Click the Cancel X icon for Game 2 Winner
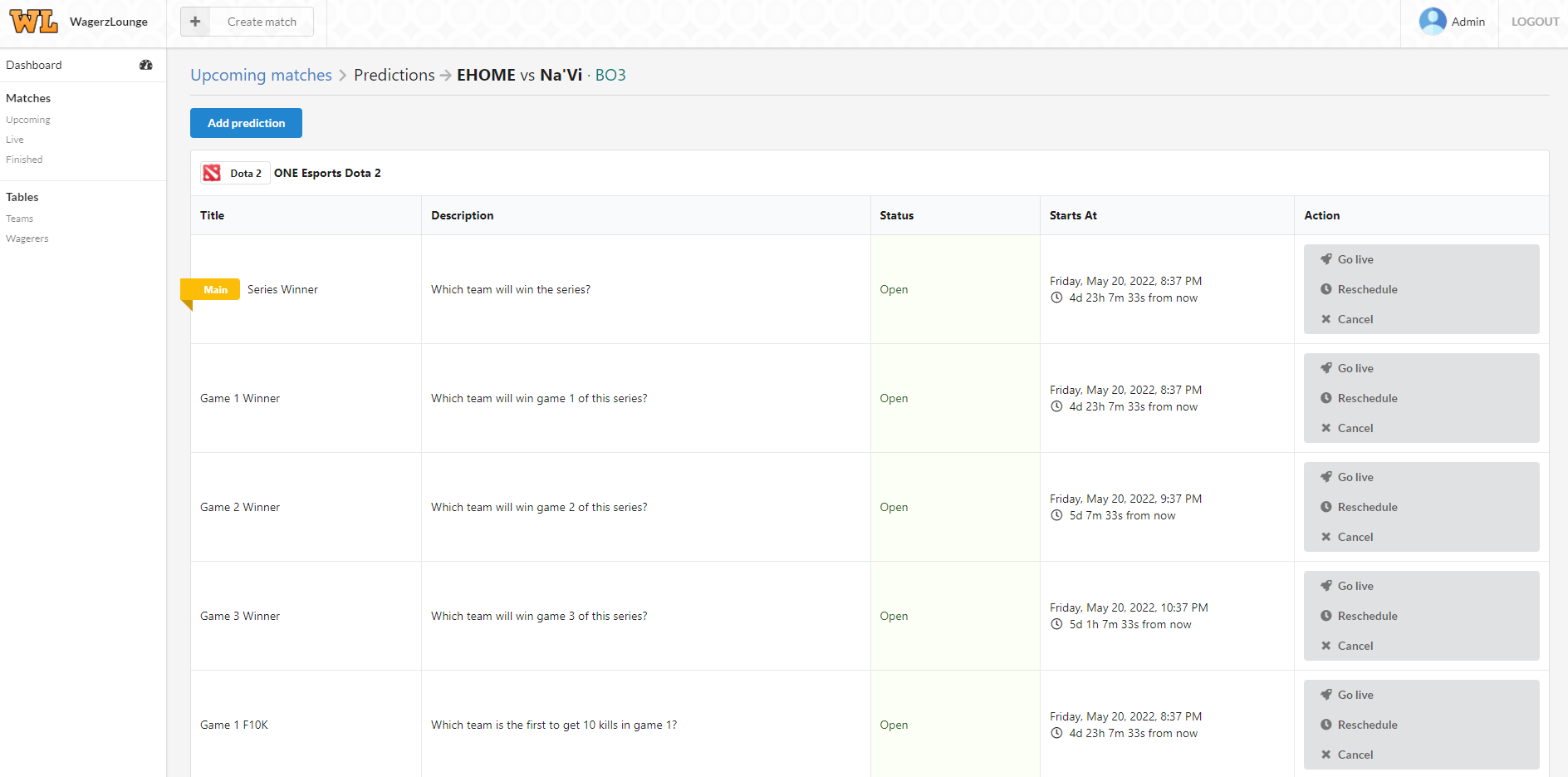Image resolution: width=1568 pixels, height=777 pixels. click(1327, 536)
